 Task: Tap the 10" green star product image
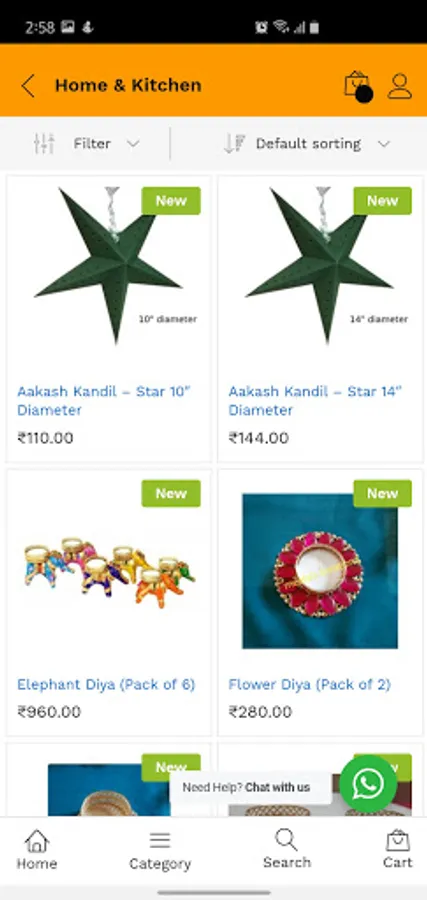point(109,267)
